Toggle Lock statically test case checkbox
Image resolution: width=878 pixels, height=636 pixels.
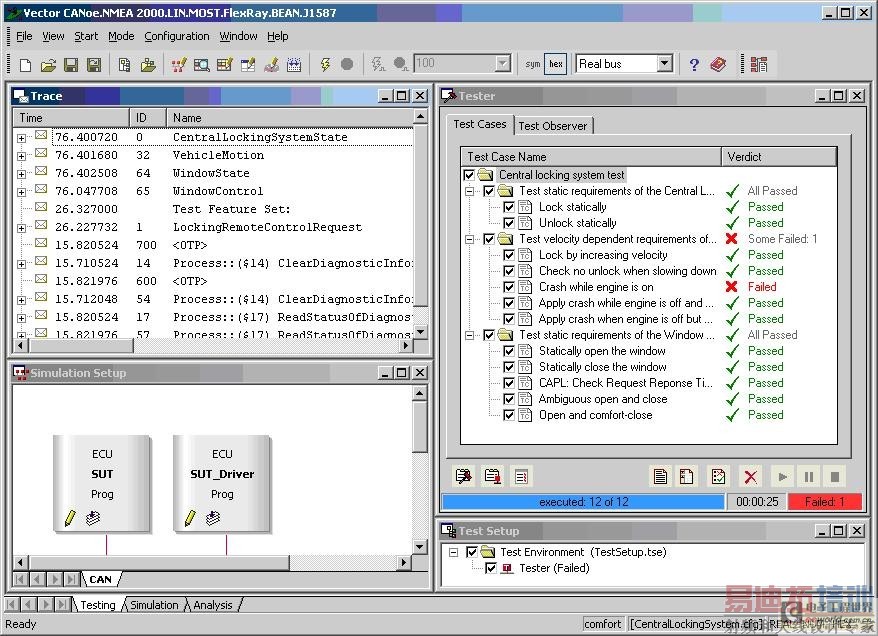pos(508,207)
